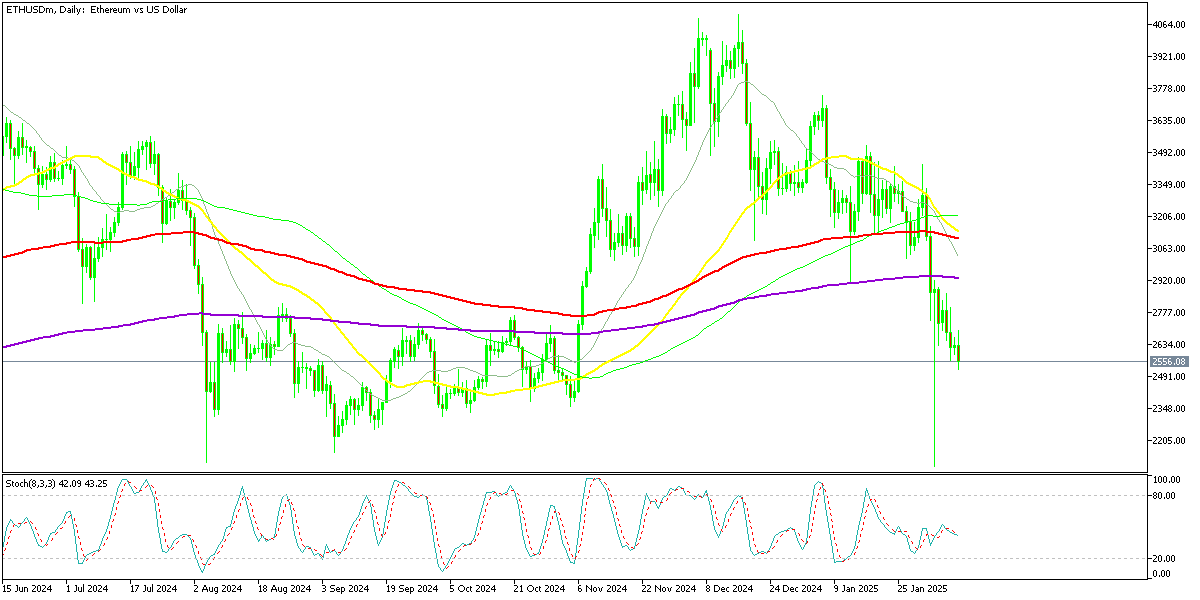Click the 2348.00 price axis label
Viewport: 1200px width, 600px height.
click(x=1169, y=409)
